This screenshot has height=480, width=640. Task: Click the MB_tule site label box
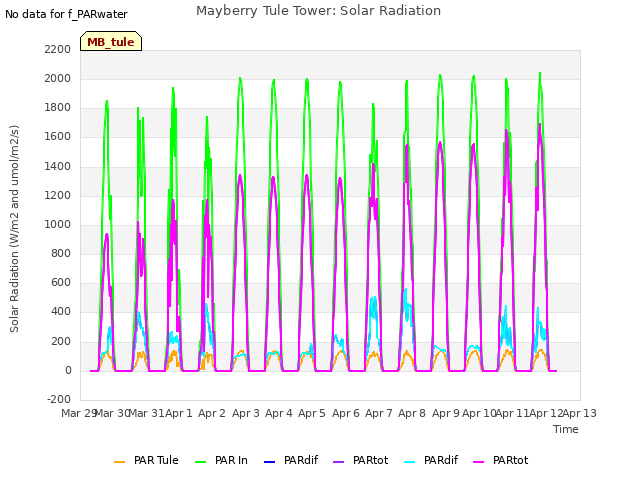(x=111, y=41)
